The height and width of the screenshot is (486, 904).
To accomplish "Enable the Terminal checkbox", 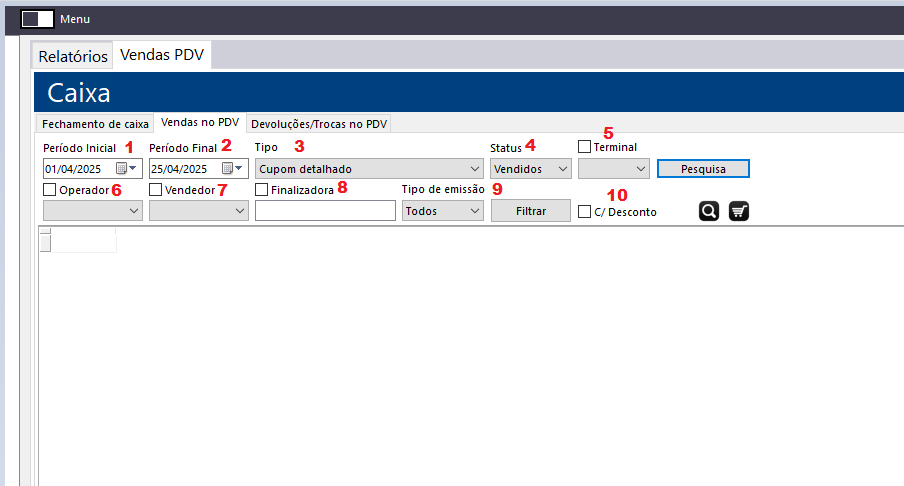I will 585,147.
